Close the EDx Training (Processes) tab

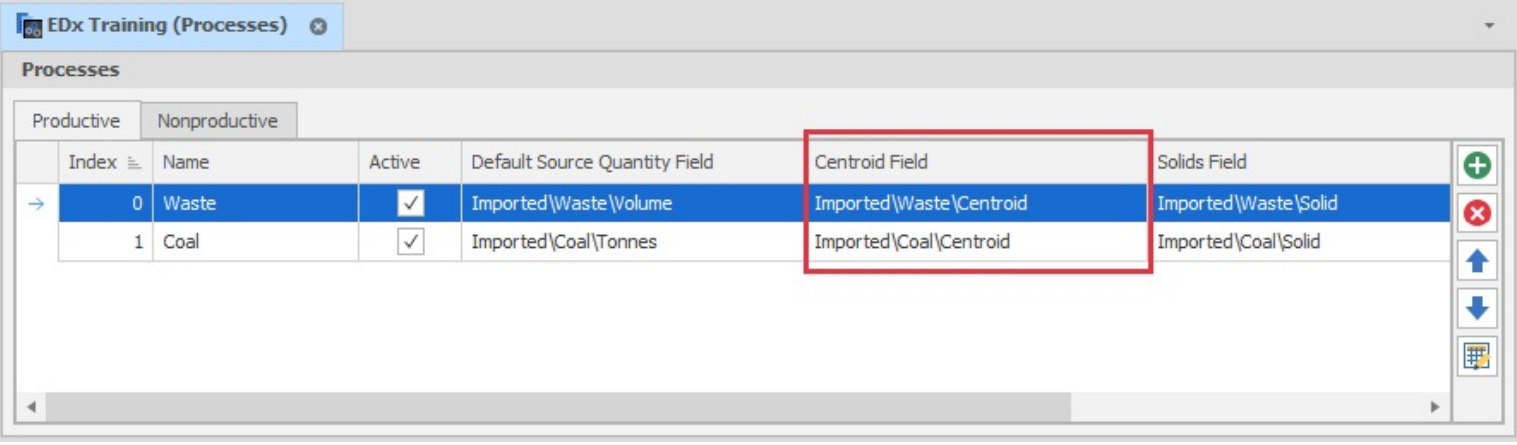coord(318,27)
